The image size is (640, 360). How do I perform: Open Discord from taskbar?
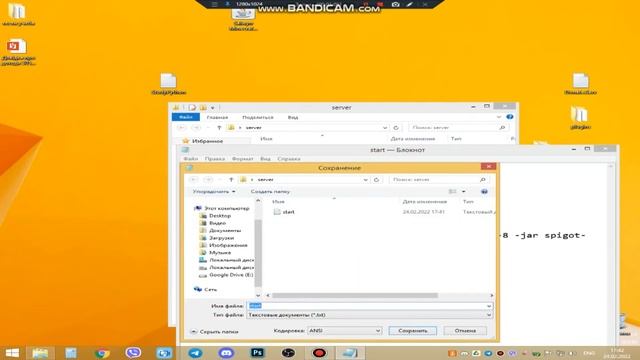(x=226, y=353)
